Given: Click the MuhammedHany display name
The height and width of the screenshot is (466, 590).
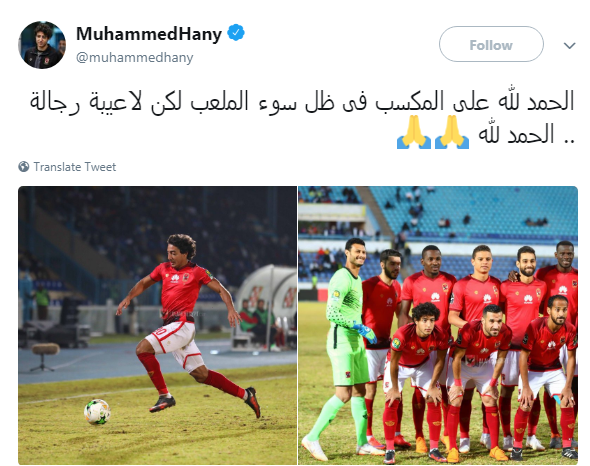Looking at the screenshot, I should point(149,34).
